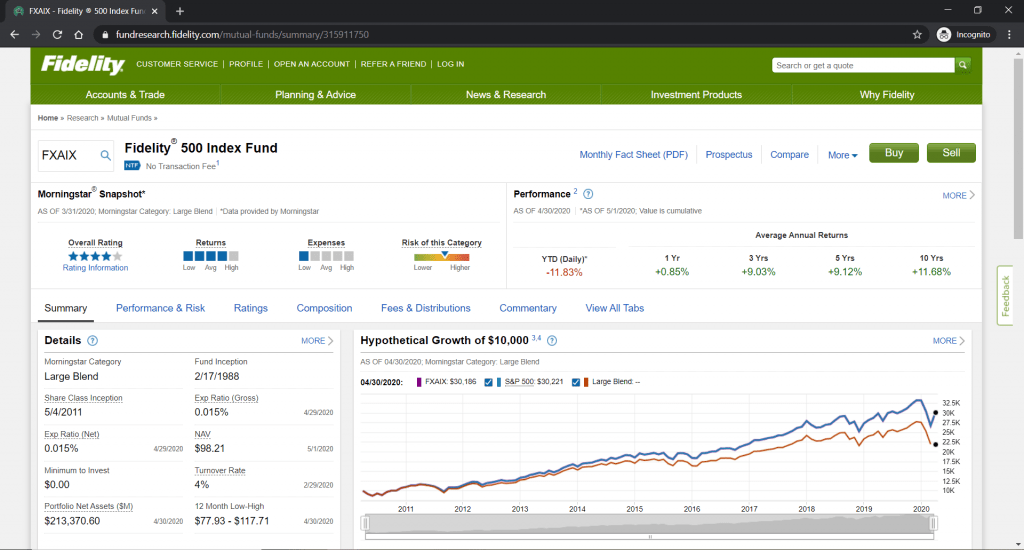
Task: Open the News & Research menu
Action: [505, 95]
